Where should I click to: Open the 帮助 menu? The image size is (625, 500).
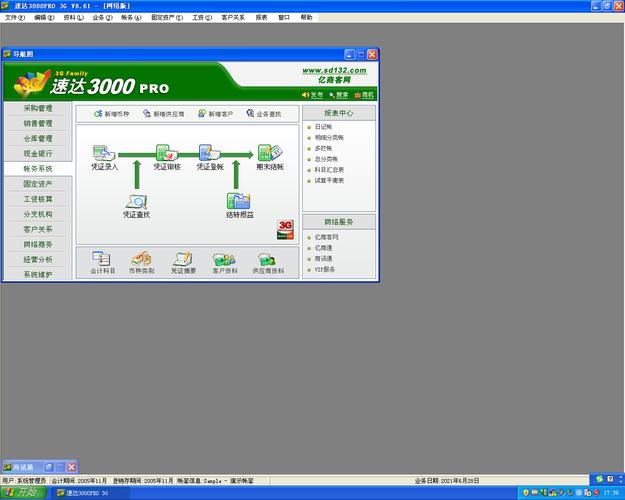[x=306, y=18]
